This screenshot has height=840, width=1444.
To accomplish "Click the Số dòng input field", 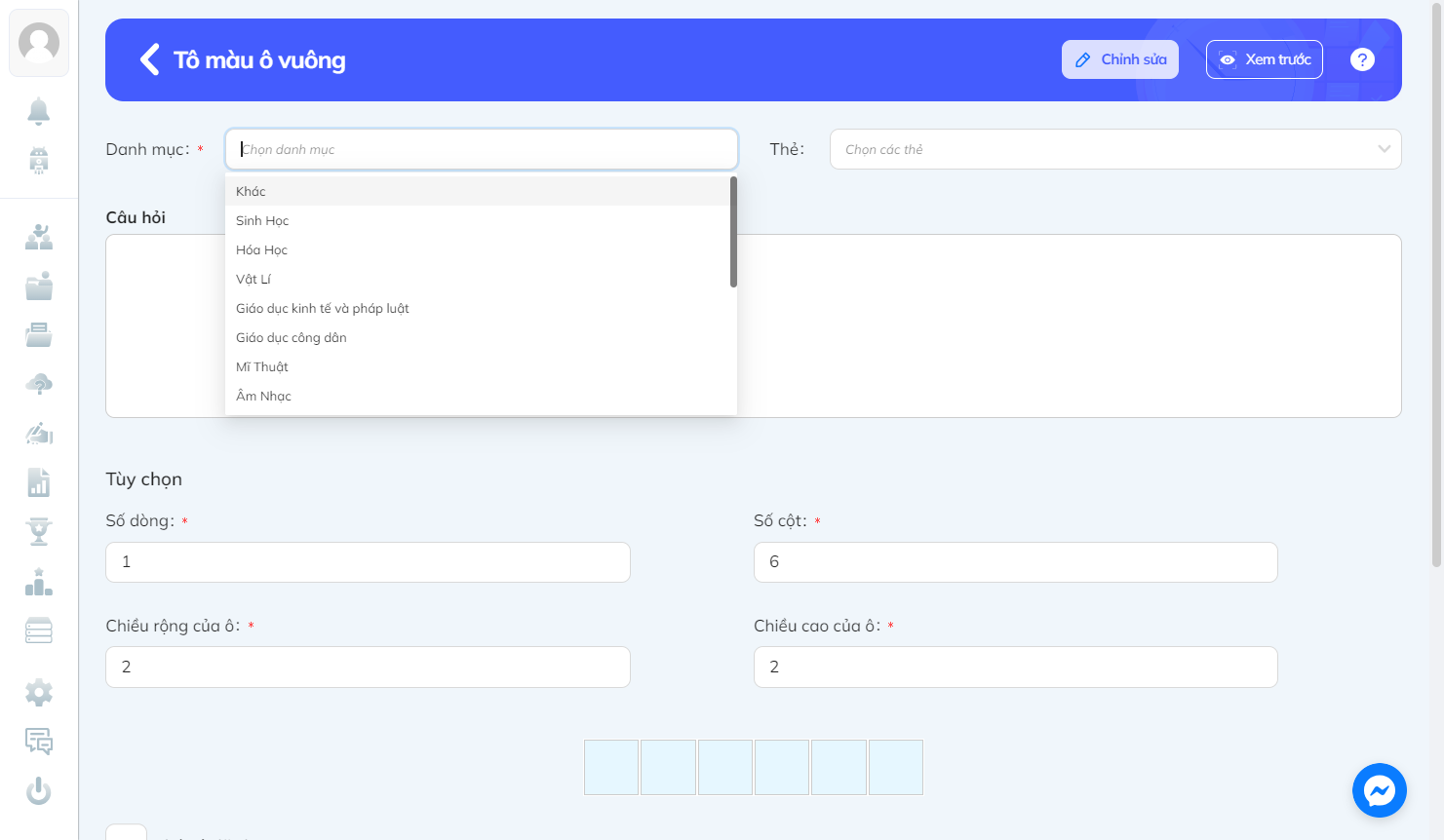I will point(368,562).
